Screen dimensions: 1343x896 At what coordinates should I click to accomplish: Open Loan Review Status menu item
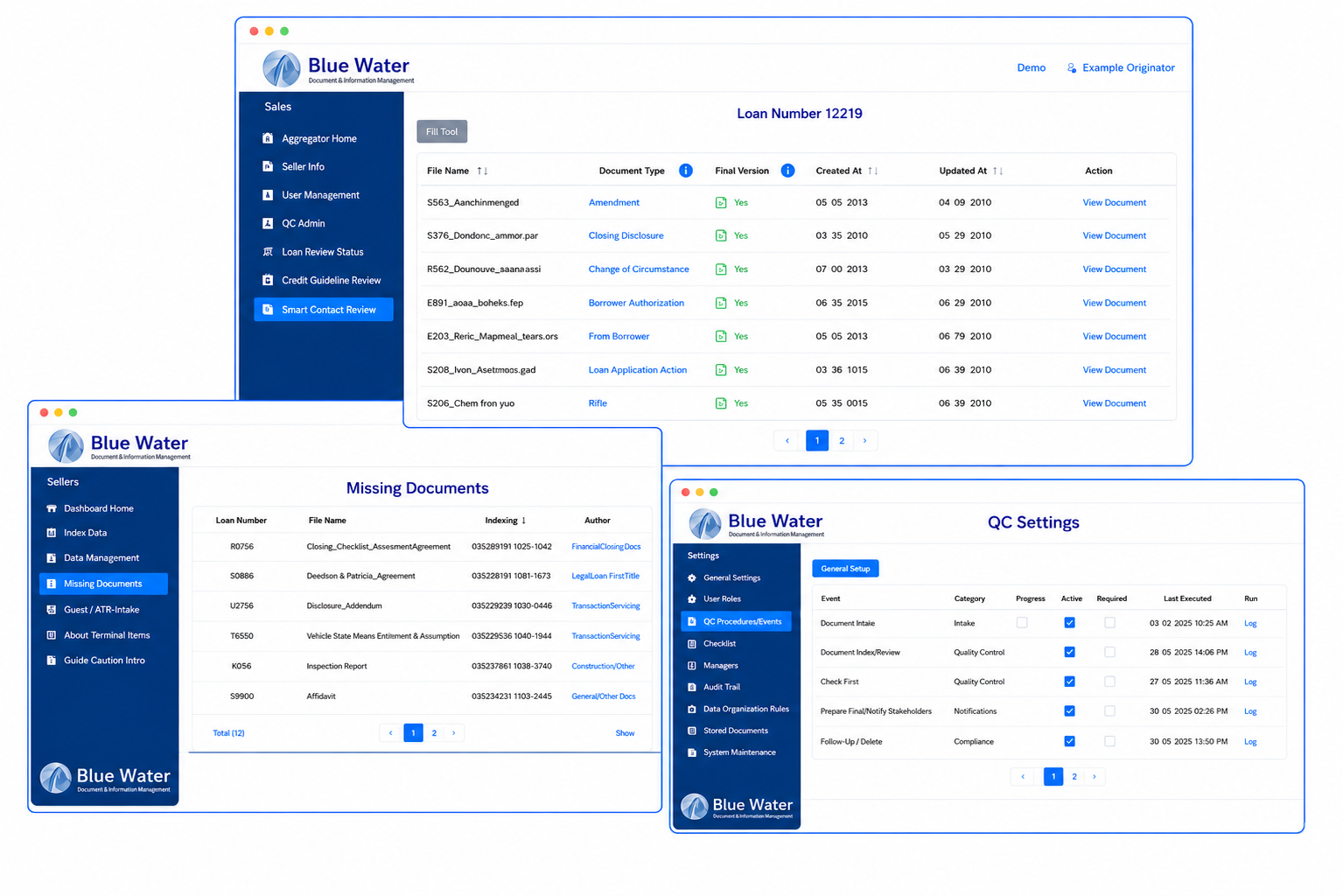tap(324, 252)
